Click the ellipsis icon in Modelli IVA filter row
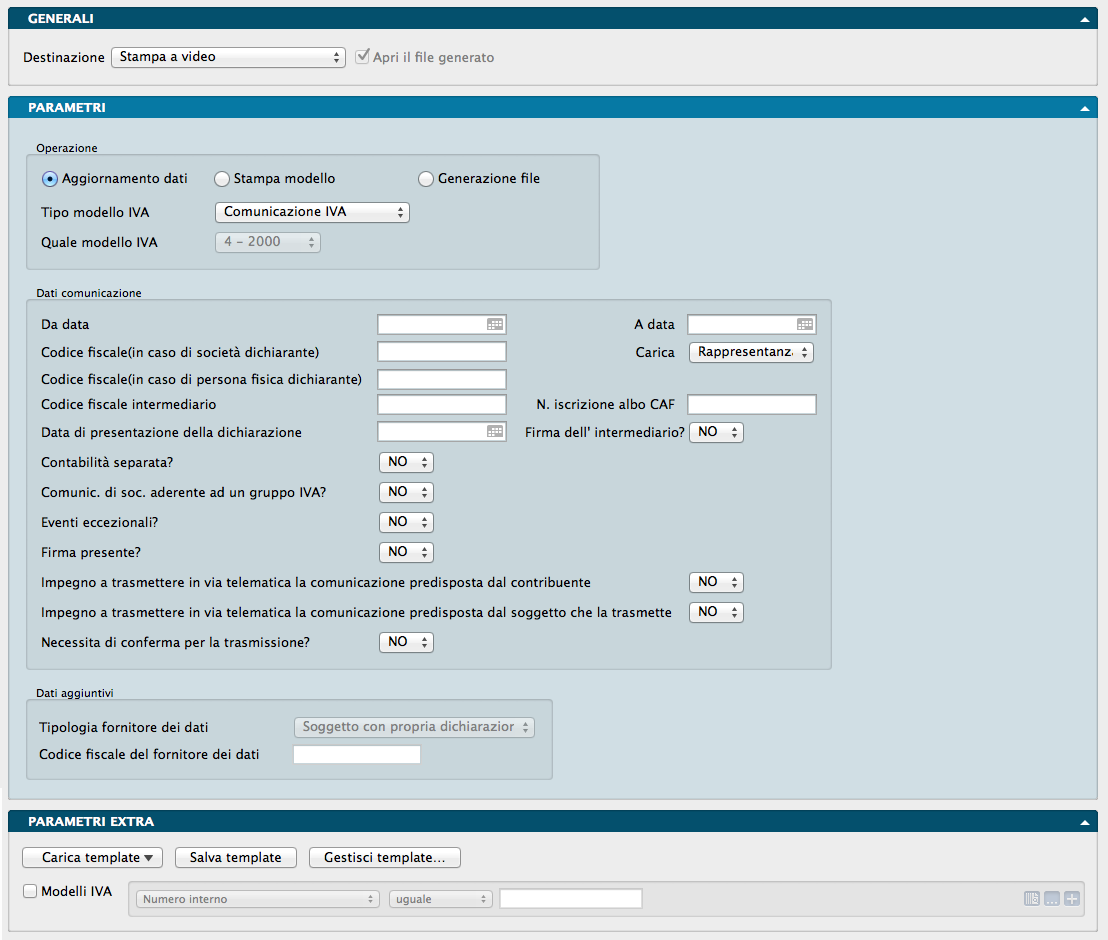The image size is (1108, 940). click(x=1052, y=899)
